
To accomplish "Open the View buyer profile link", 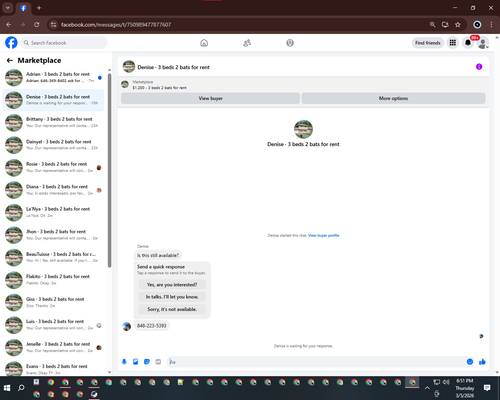I will [x=323, y=235].
